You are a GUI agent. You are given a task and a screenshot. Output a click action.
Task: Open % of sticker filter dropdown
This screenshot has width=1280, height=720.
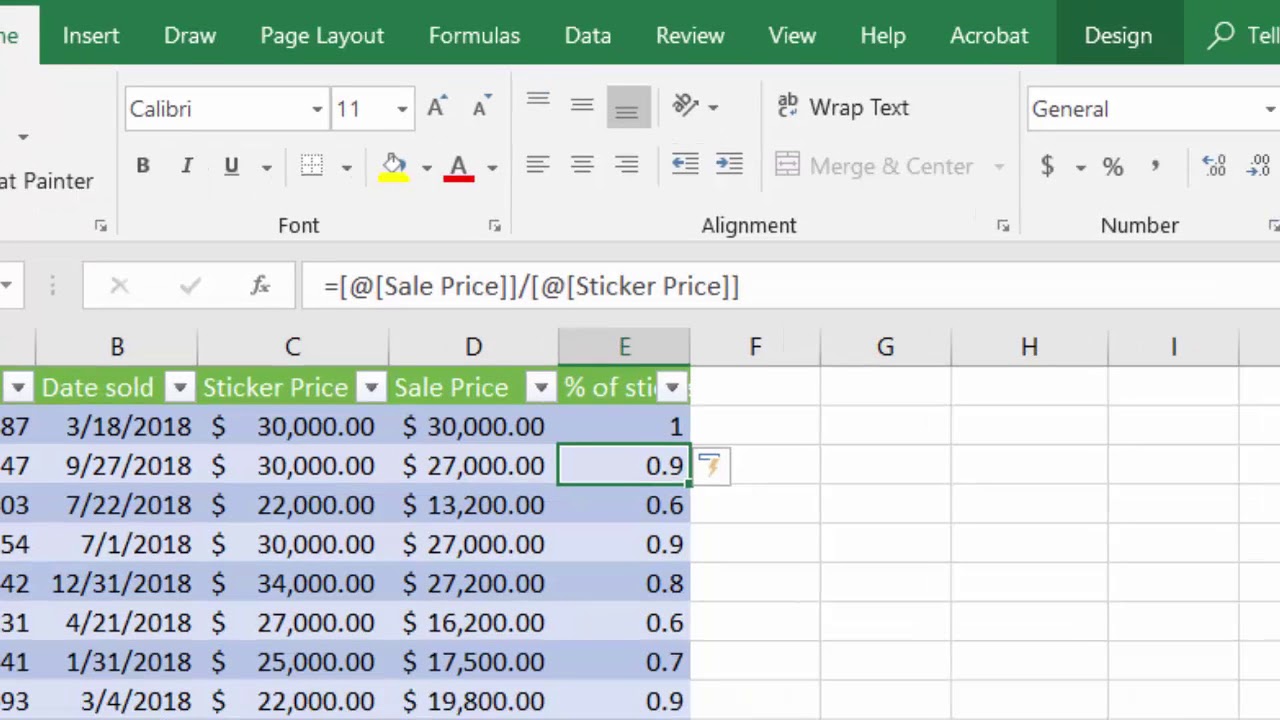coord(672,387)
